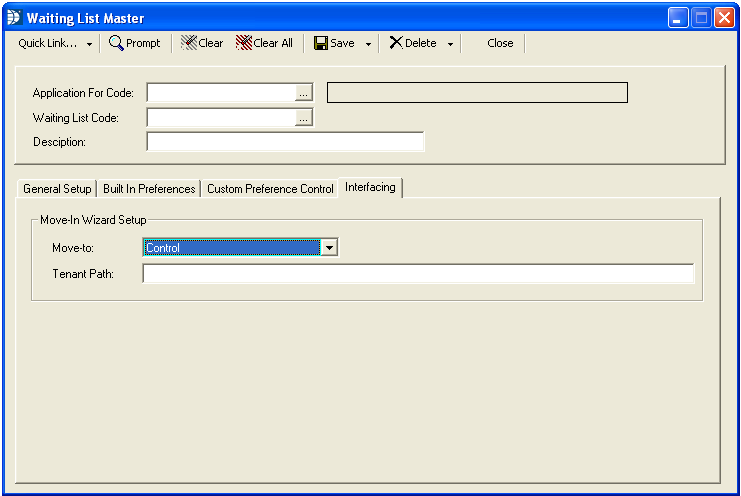This screenshot has width=741, height=496.
Task: Click the Delete X icon
Action: tap(396, 43)
